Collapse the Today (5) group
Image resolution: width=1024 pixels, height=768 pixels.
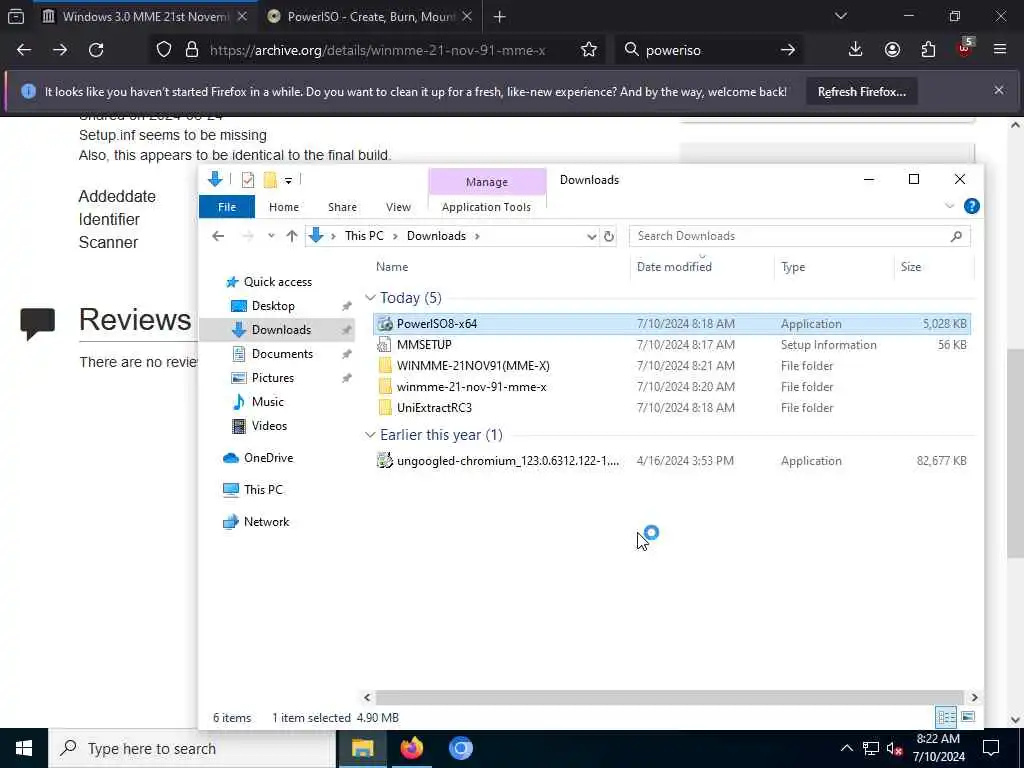[370, 298]
